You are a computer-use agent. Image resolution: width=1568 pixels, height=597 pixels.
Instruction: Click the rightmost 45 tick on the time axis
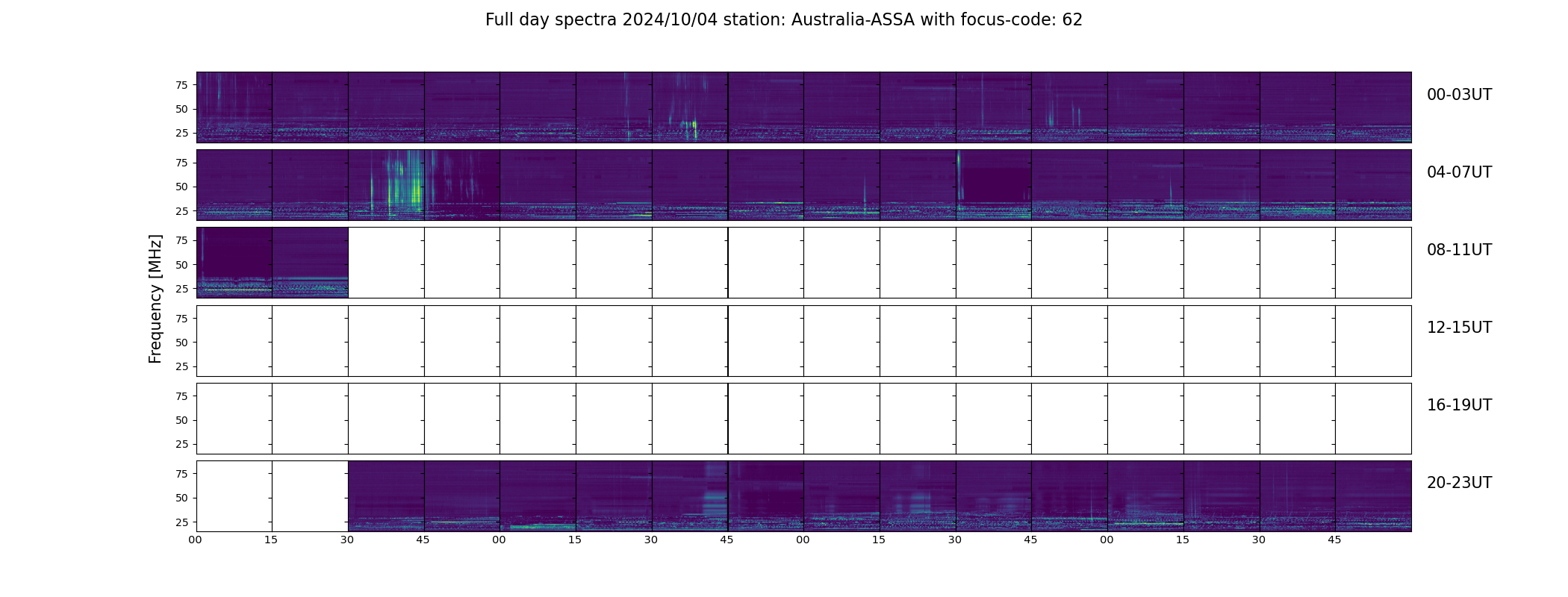[1334, 540]
